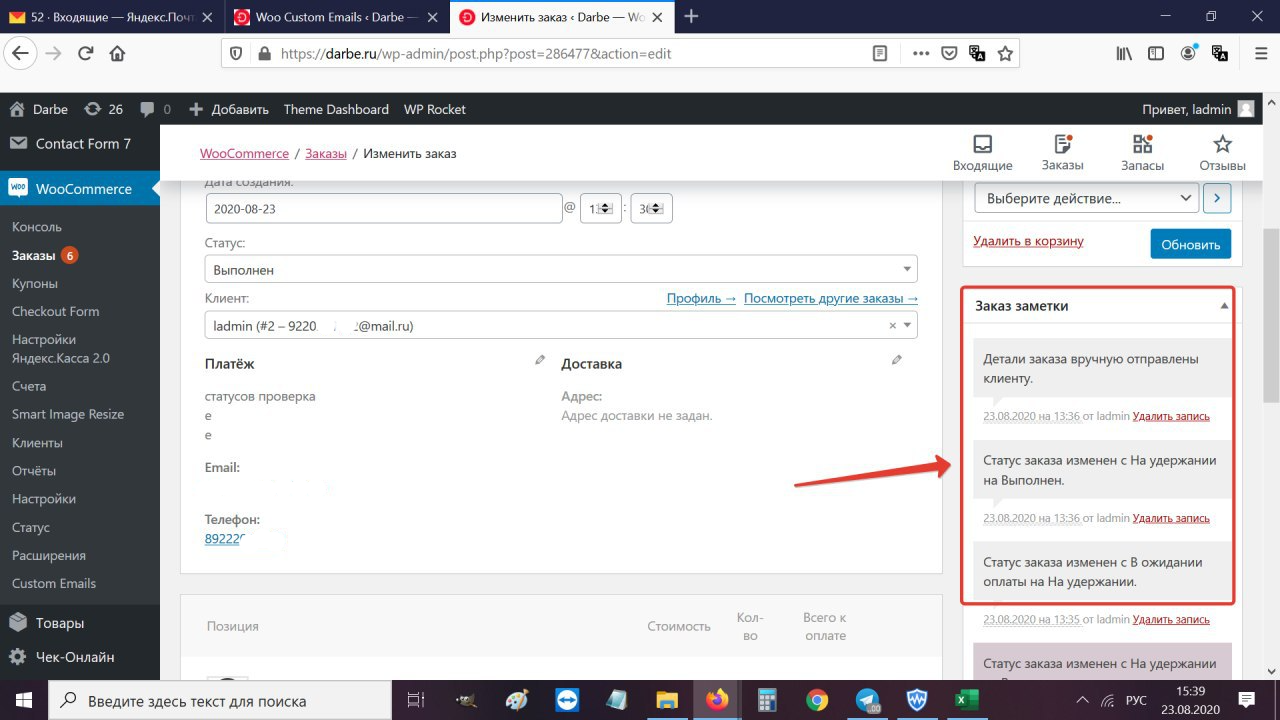Screen dimensions: 1280x720
Task: Open Excel from the taskbar
Action: pos(966,700)
